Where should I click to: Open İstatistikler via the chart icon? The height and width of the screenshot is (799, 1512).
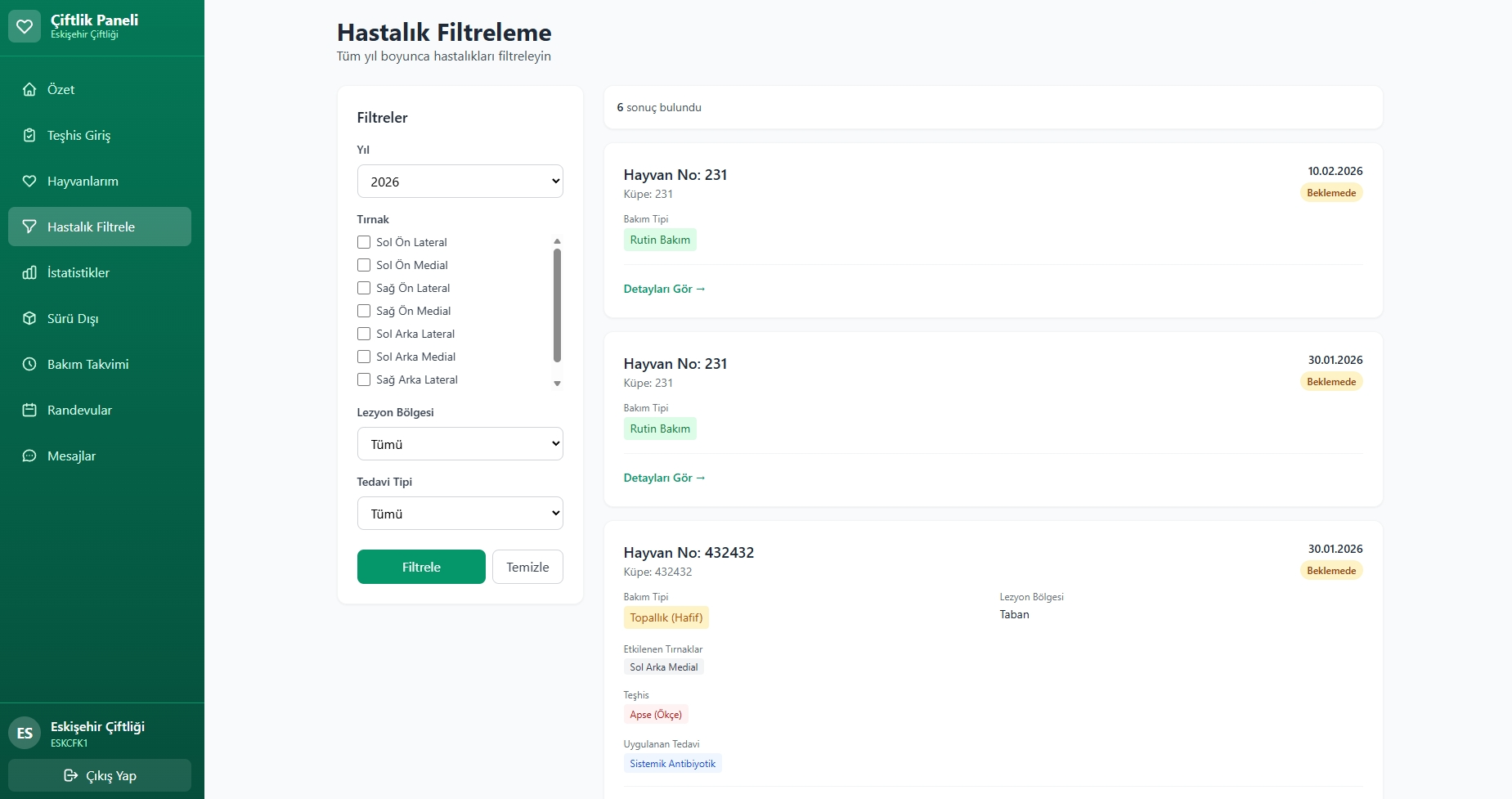point(29,272)
